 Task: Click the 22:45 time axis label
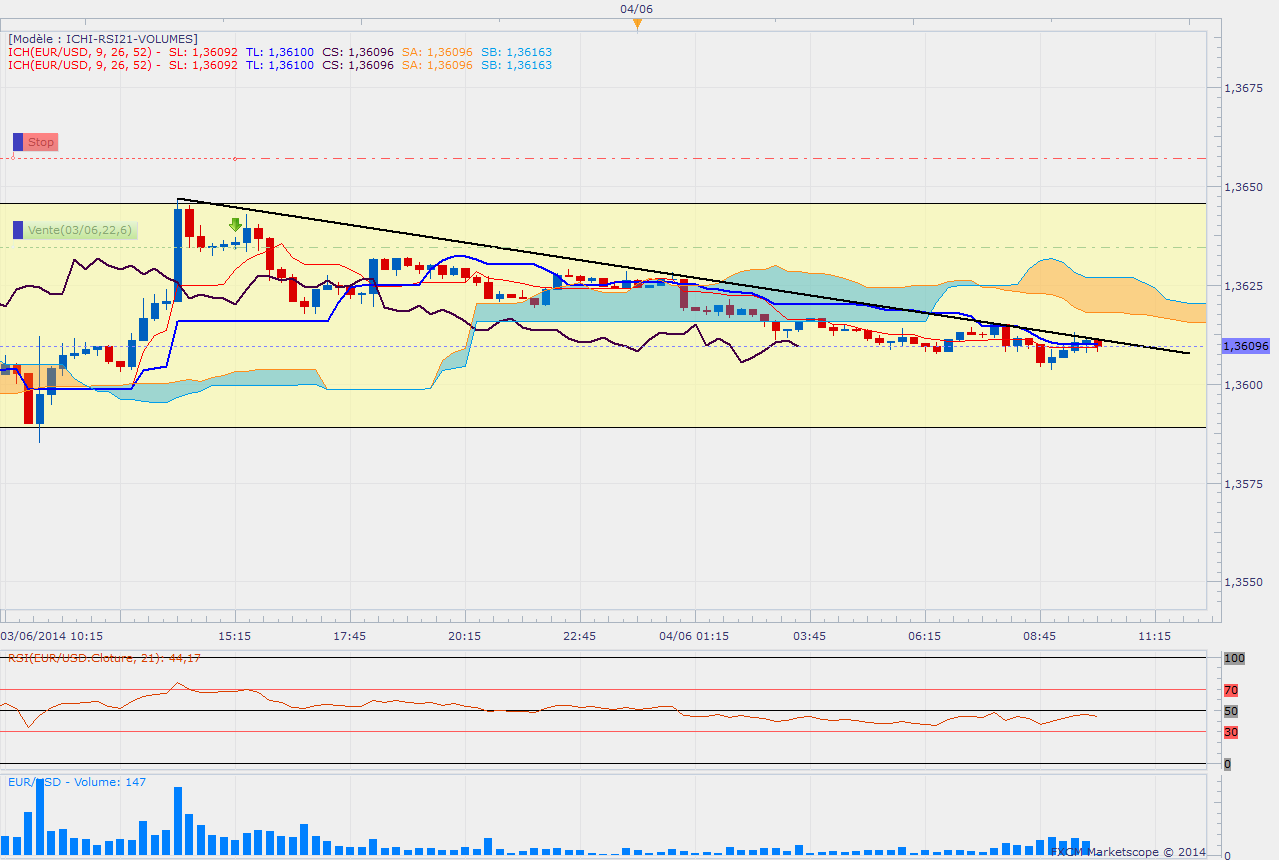click(580, 636)
